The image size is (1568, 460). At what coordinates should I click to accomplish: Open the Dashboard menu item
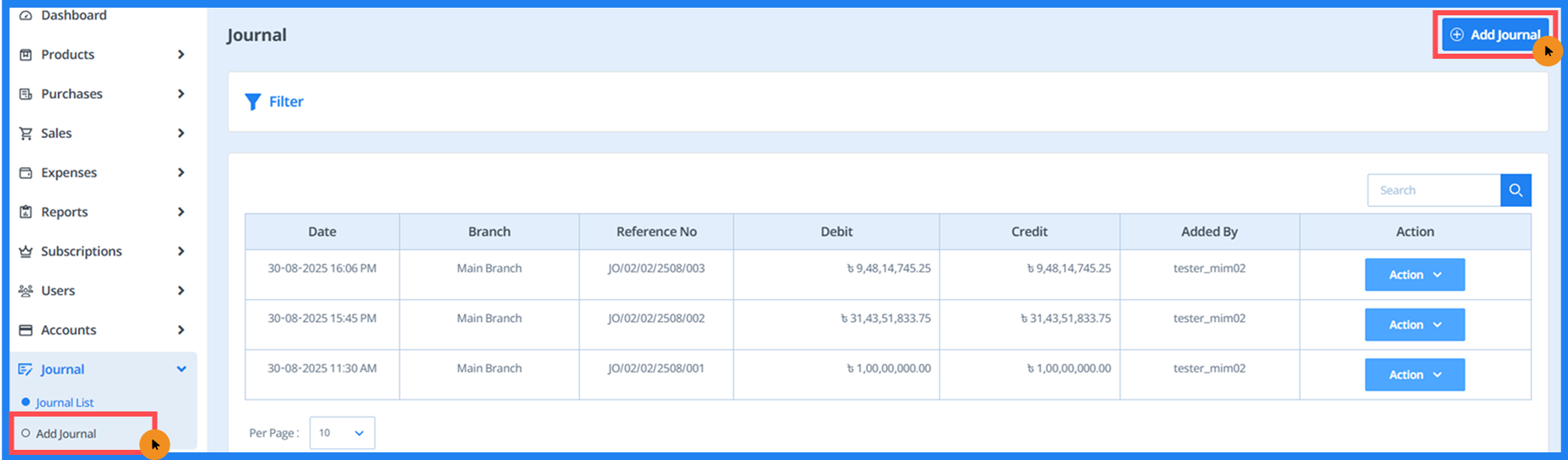(73, 15)
